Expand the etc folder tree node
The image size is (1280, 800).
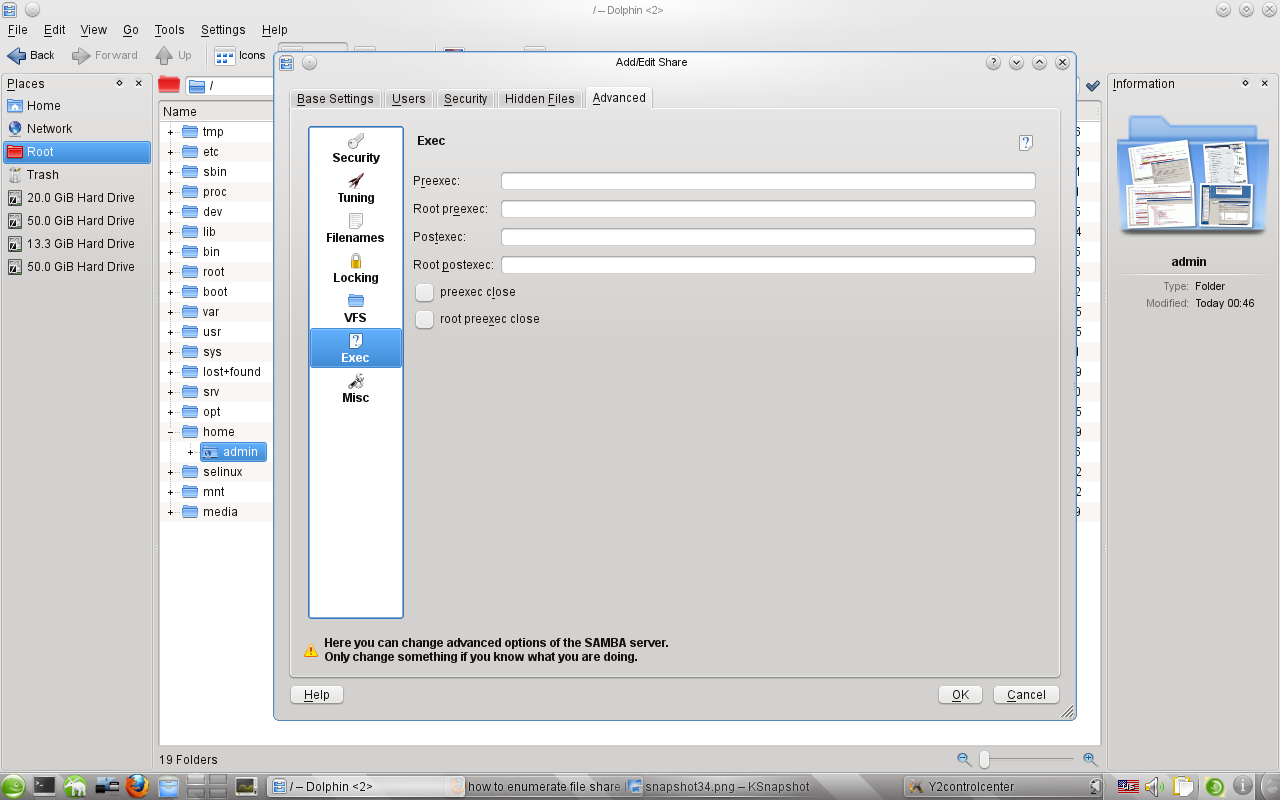(x=170, y=152)
